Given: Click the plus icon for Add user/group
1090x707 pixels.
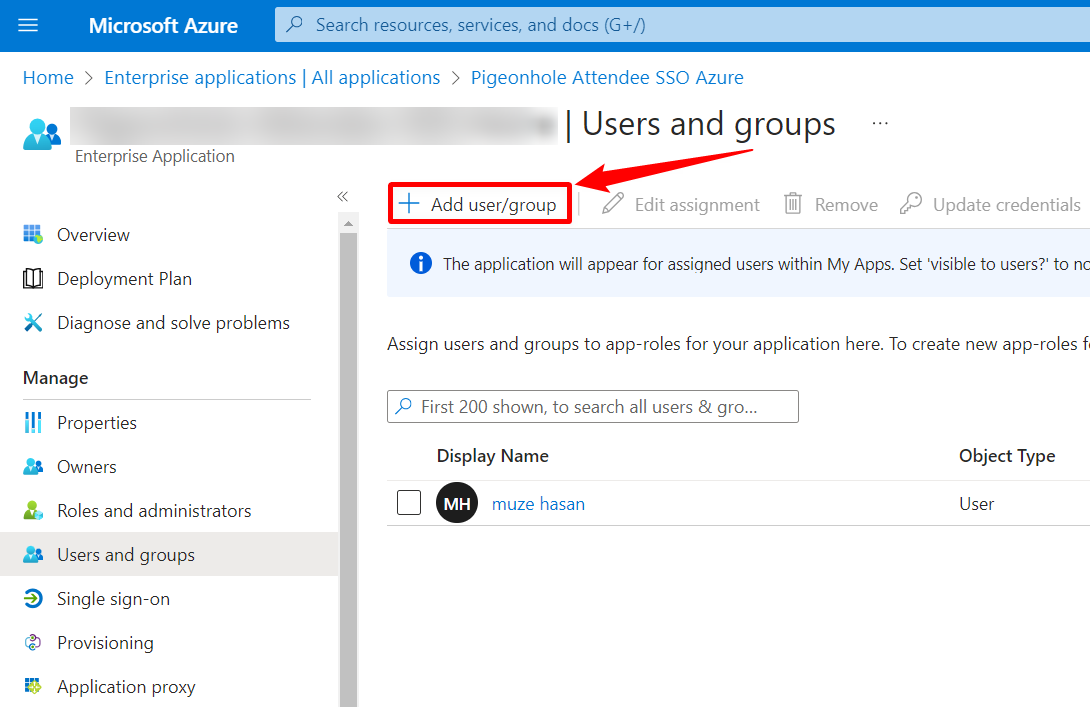Looking at the screenshot, I should pyautogui.click(x=409, y=204).
